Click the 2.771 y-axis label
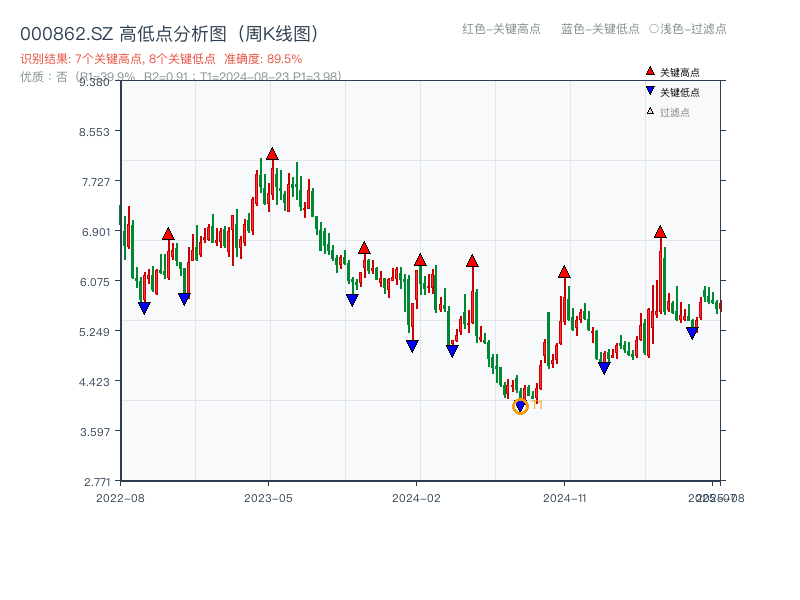 click(x=97, y=482)
